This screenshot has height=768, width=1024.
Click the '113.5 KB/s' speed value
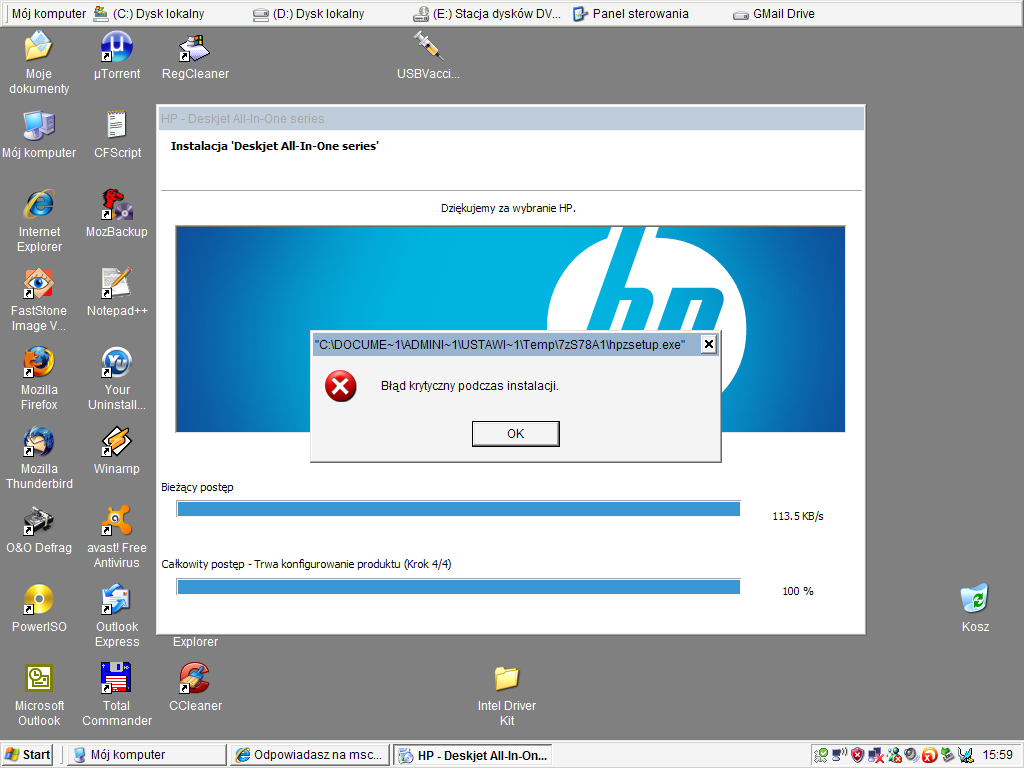click(x=797, y=517)
